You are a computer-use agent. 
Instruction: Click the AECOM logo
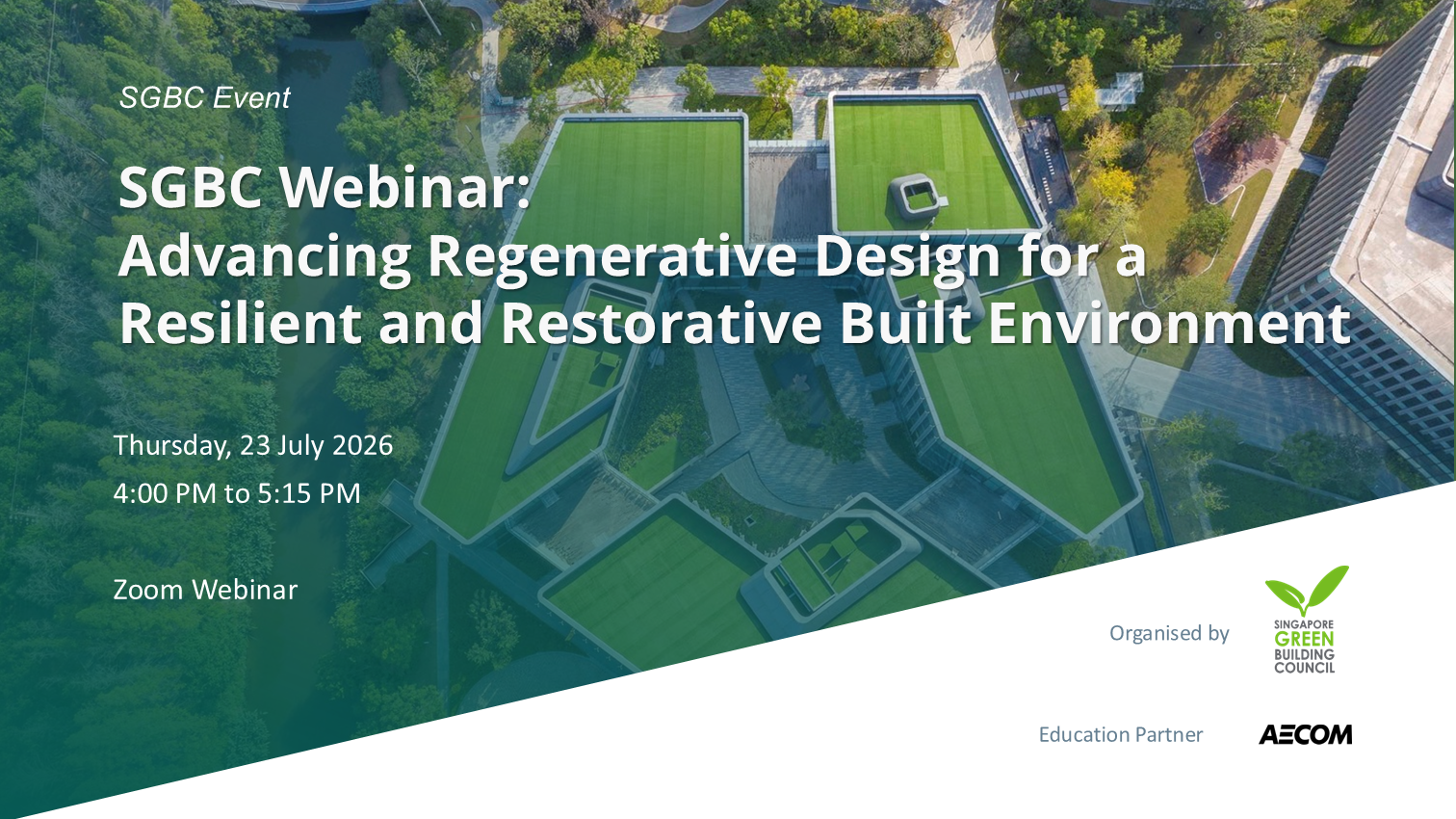[x=1305, y=734]
